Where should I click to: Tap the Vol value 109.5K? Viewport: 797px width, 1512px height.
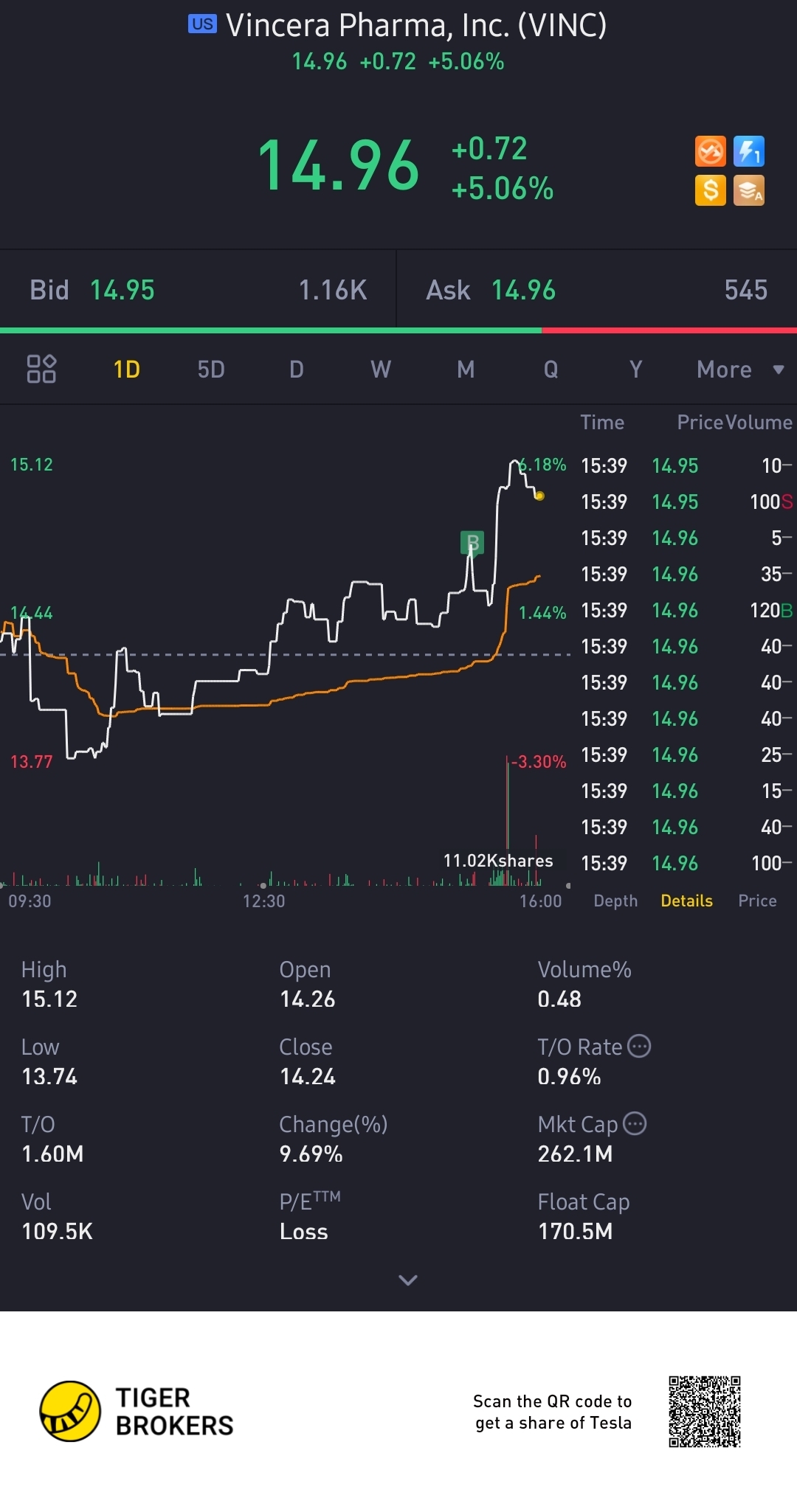(57, 1231)
